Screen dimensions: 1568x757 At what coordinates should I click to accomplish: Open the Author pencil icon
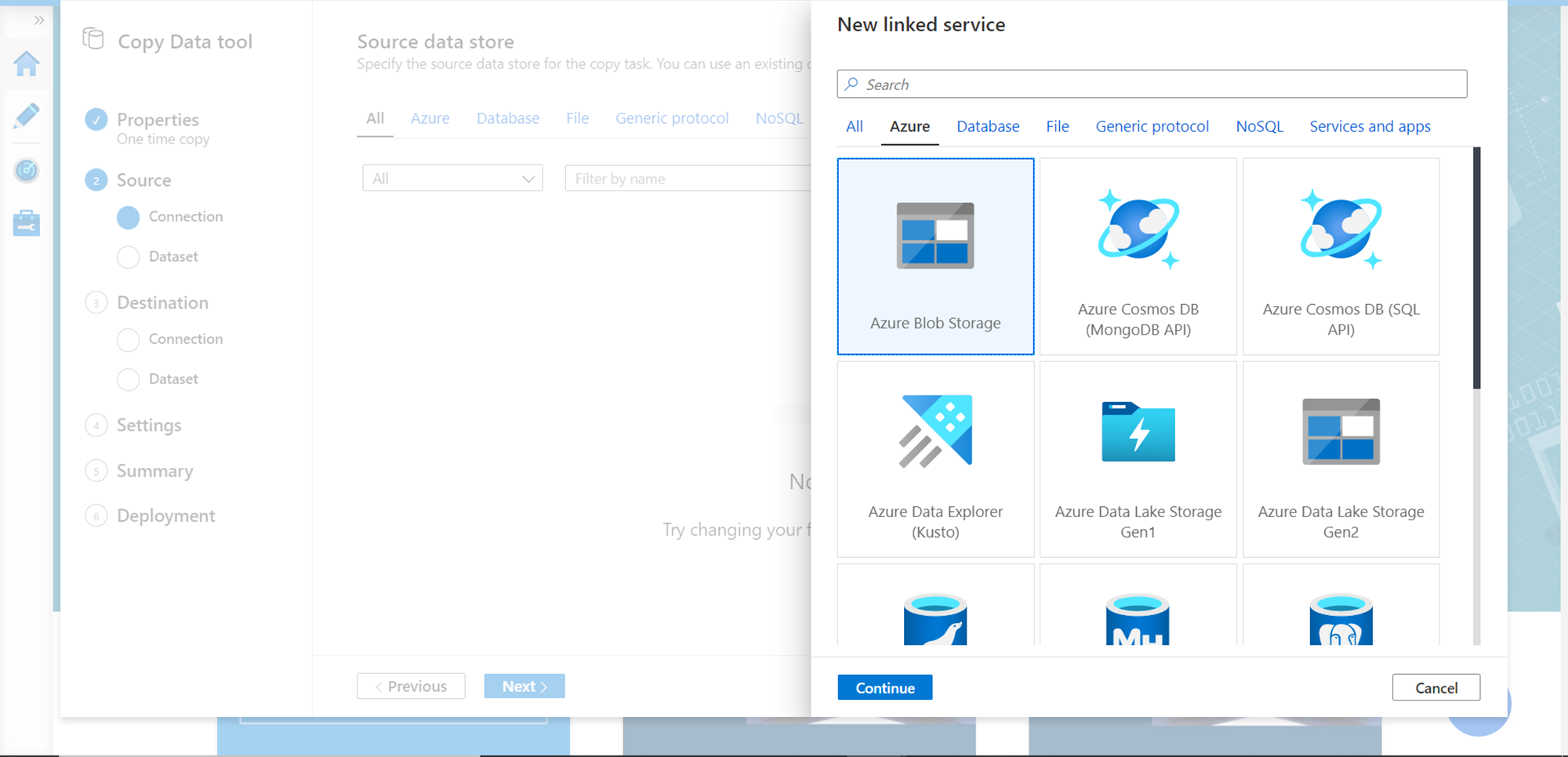[x=27, y=116]
